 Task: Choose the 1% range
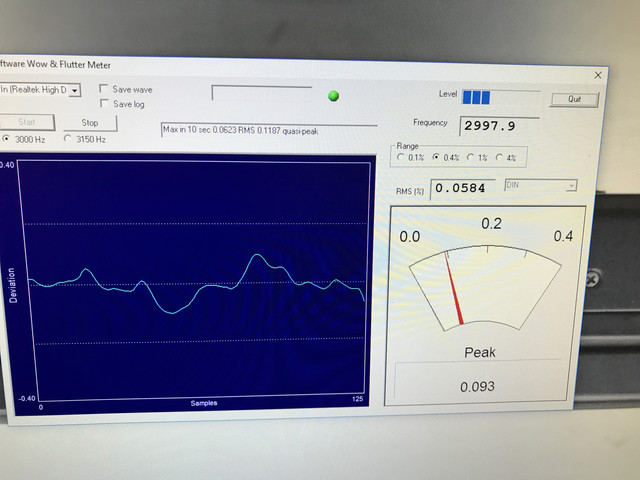click(471, 157)
